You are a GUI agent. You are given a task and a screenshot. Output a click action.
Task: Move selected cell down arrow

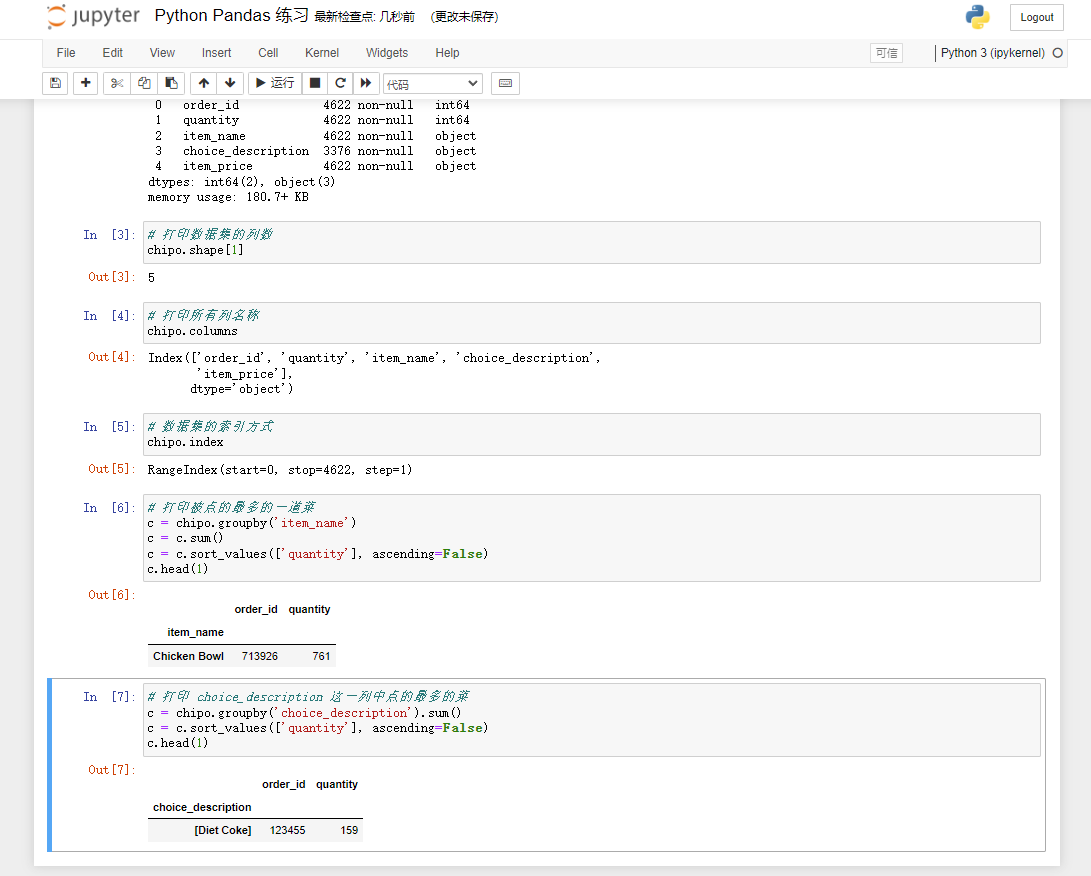[x=230, y=83]
